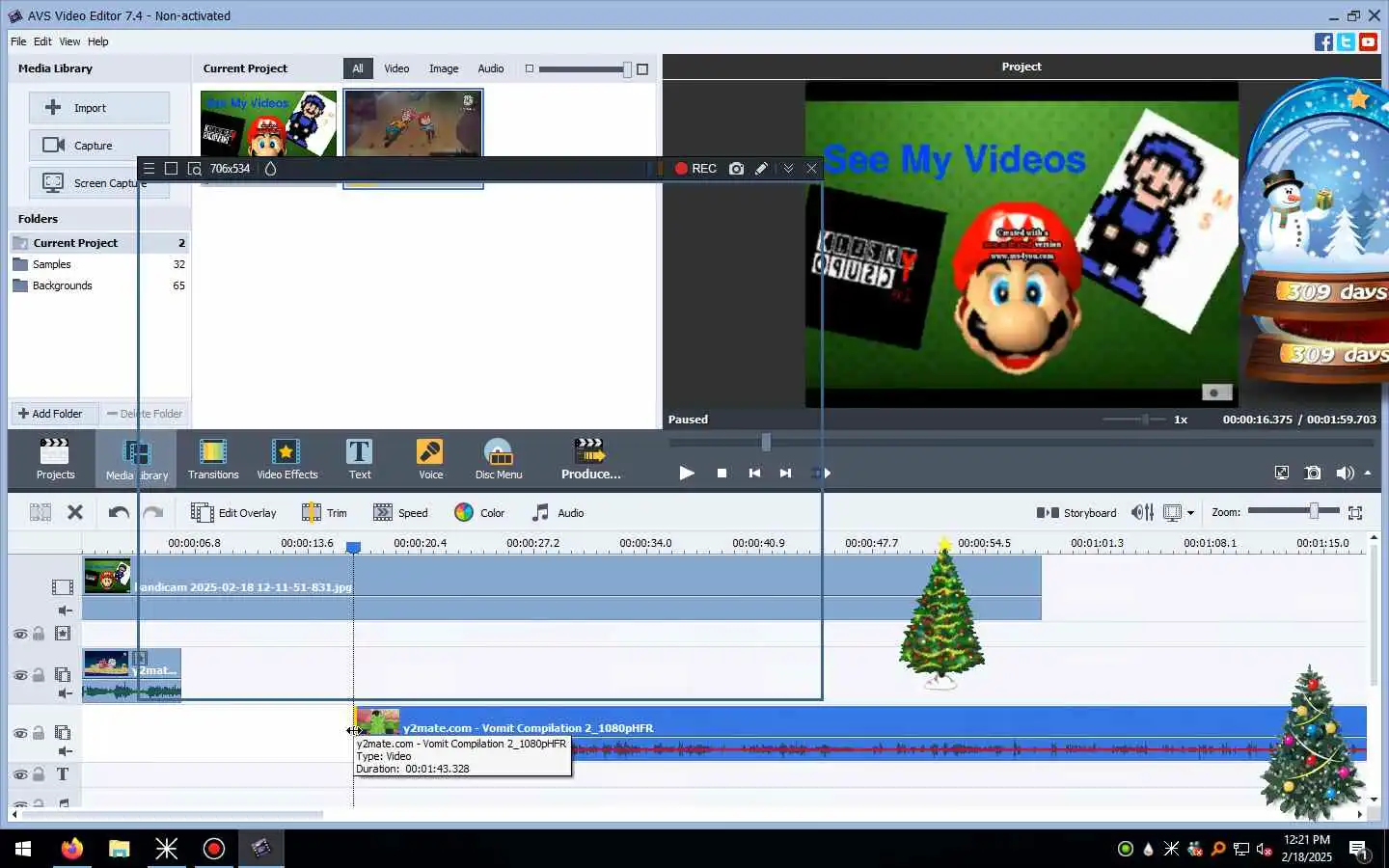Toggle visibility of the text track
Viewport: 1389px width, 868px height.
20,773
